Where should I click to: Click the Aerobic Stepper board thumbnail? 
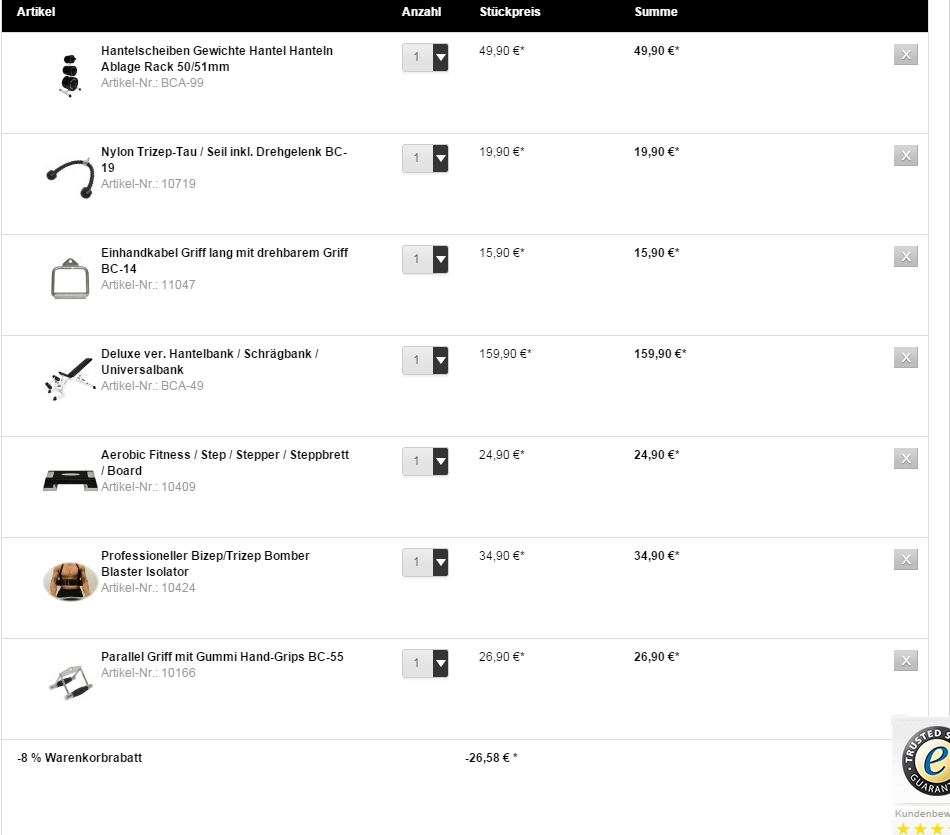pyautogui.click(x=70, y=480)
